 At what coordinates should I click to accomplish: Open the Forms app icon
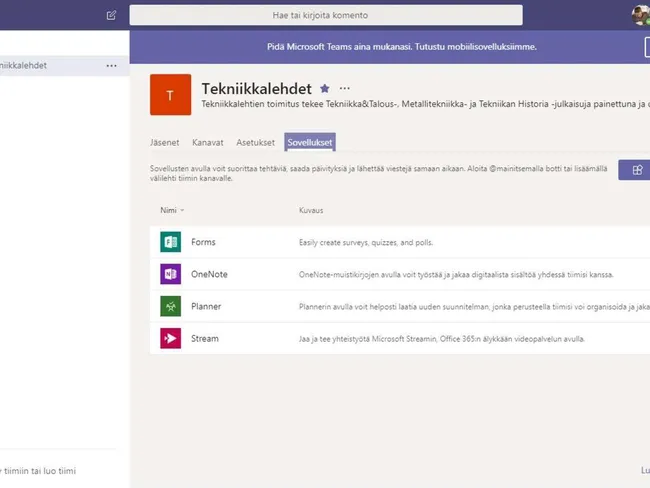(x=170, y=242)
